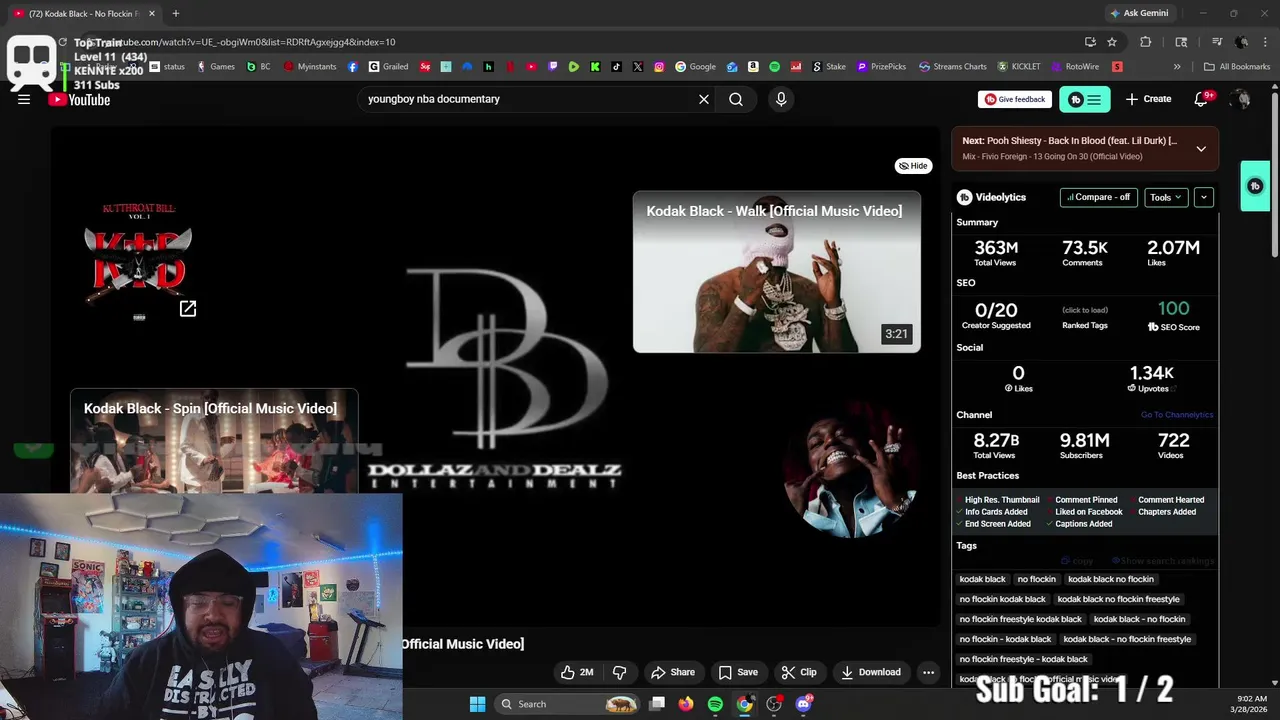Screen dimensions: 1280x720
Task: Click the 'kodak black' tag
Action: point(982,579)
